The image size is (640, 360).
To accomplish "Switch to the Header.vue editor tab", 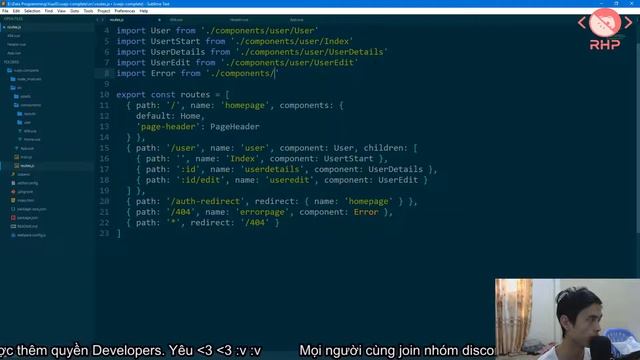I will 239,20.
